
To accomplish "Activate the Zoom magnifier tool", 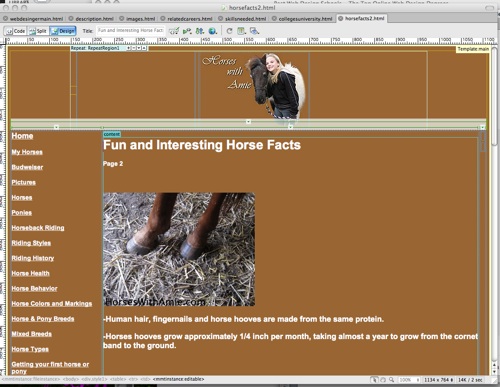I will (x=392, y=380).
